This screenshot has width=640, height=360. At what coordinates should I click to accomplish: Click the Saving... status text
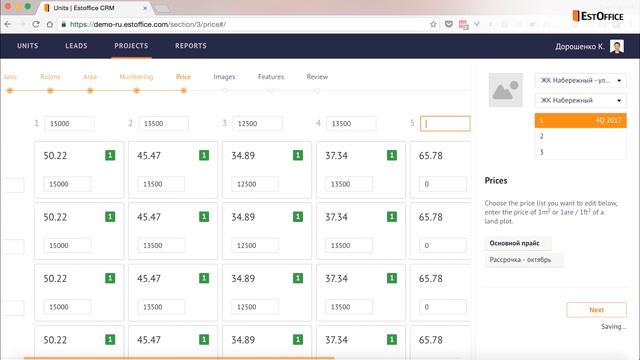(x=613, y=327)
